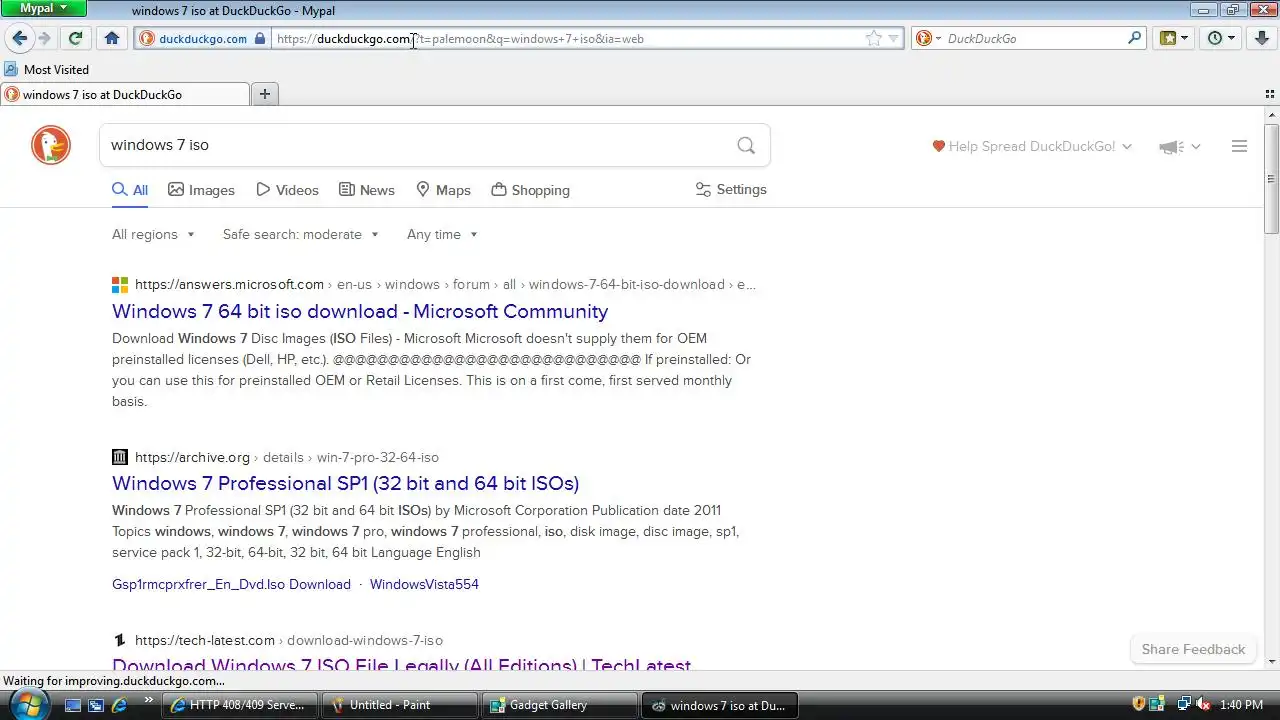This screenshot has height=720, width=1280.
Task: Go back with the Back arrow button
Action: (20, 38)
